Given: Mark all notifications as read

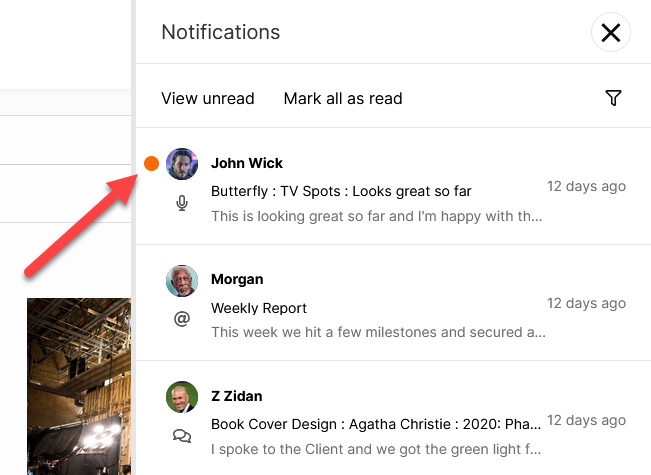Looking at the screenshot, I should click(x=343, y=98).
